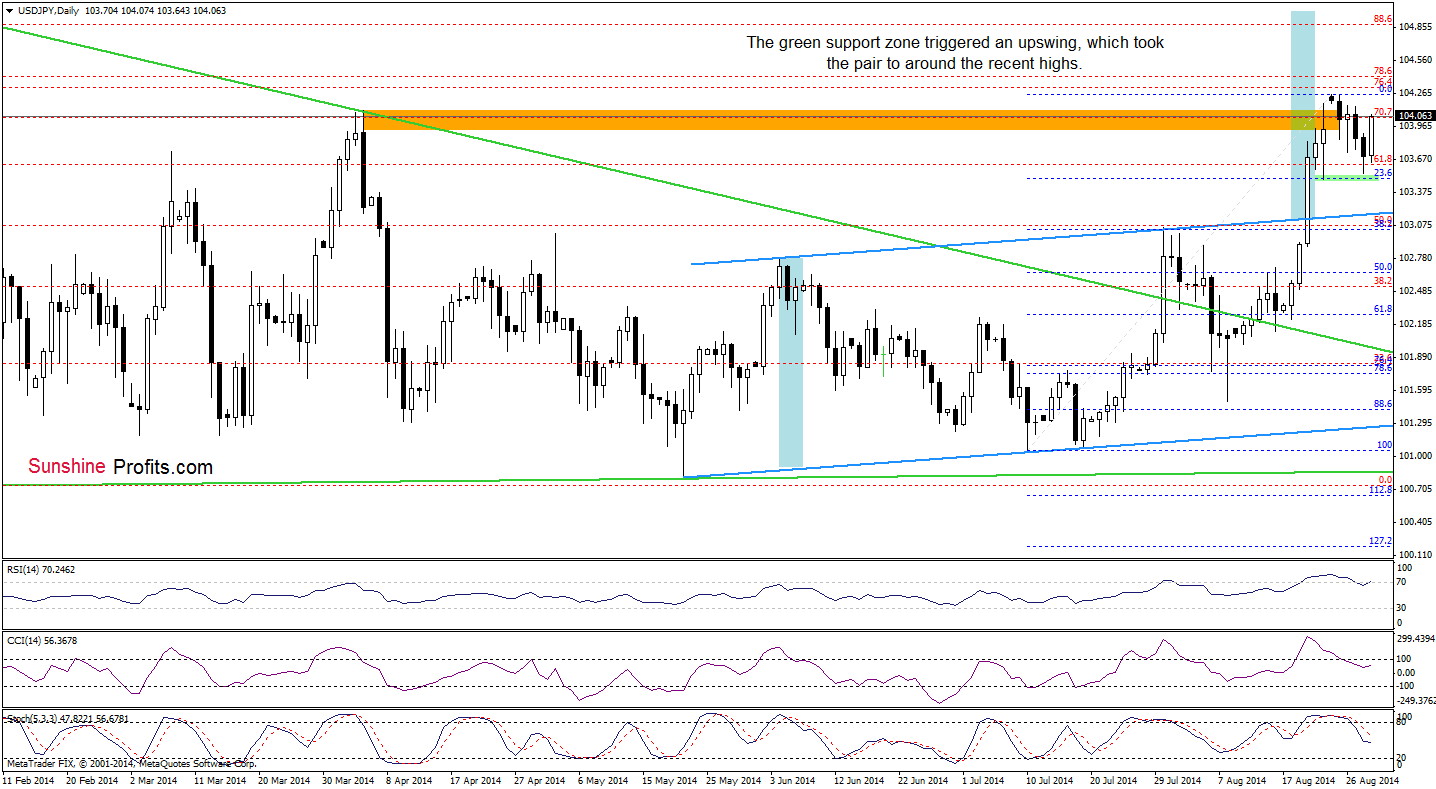Click the 101.595 price axis label
The image size is (1436, 789).
click(x=1416, y=389)
